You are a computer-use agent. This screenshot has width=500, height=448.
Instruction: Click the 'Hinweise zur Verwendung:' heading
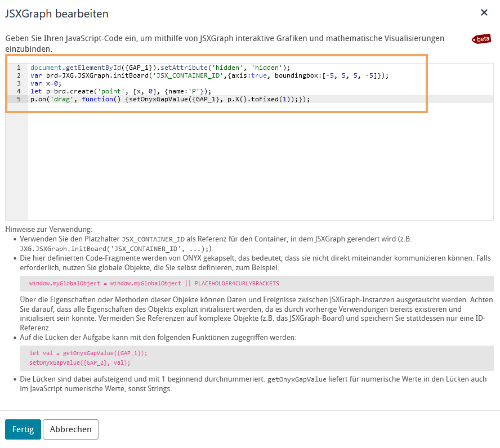49,229
